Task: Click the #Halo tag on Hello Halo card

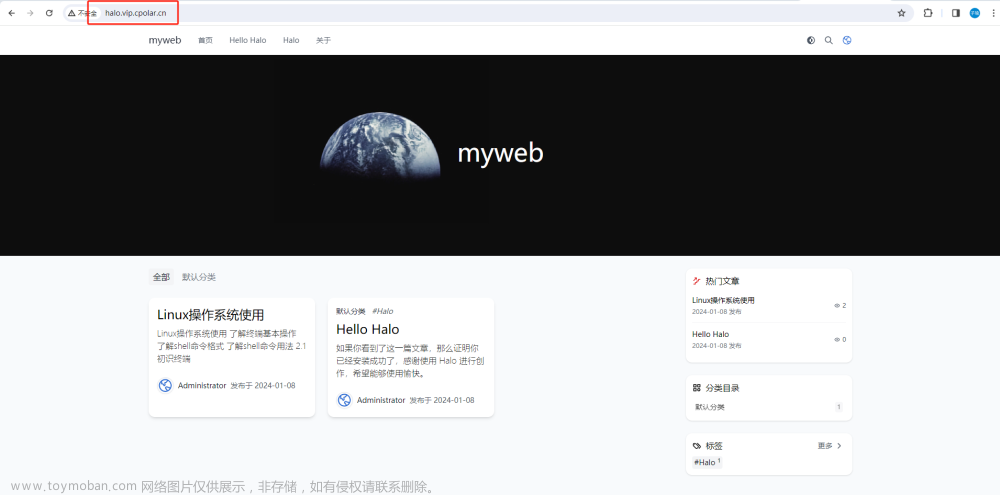Action: [x=383, y=311]
